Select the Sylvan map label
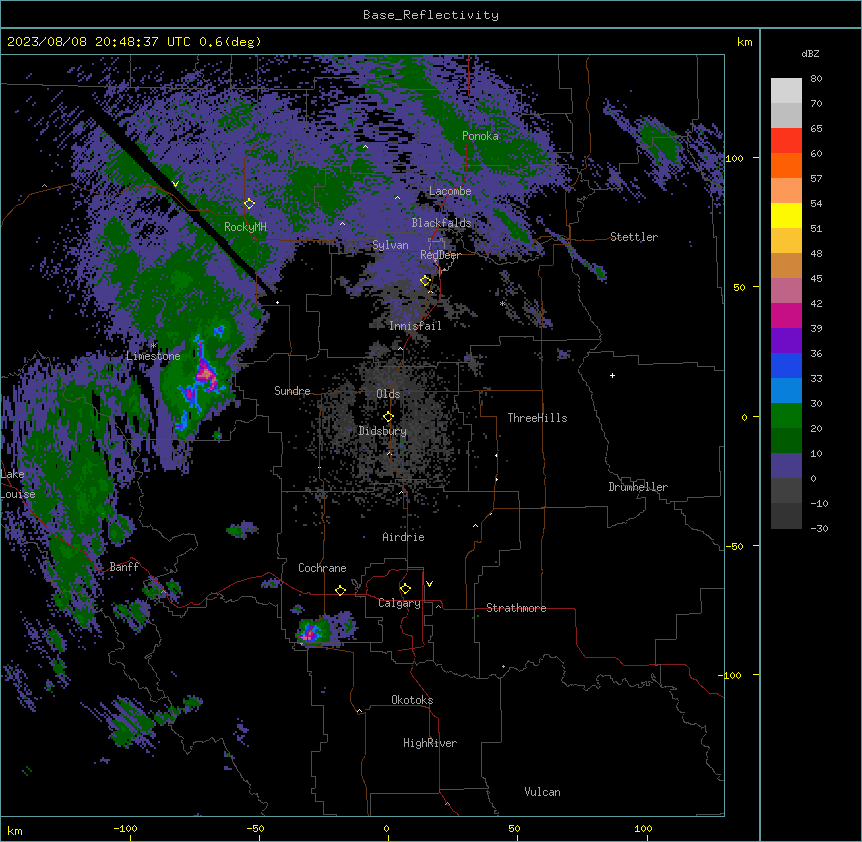The image size is (862, 842). coord(390,245)
